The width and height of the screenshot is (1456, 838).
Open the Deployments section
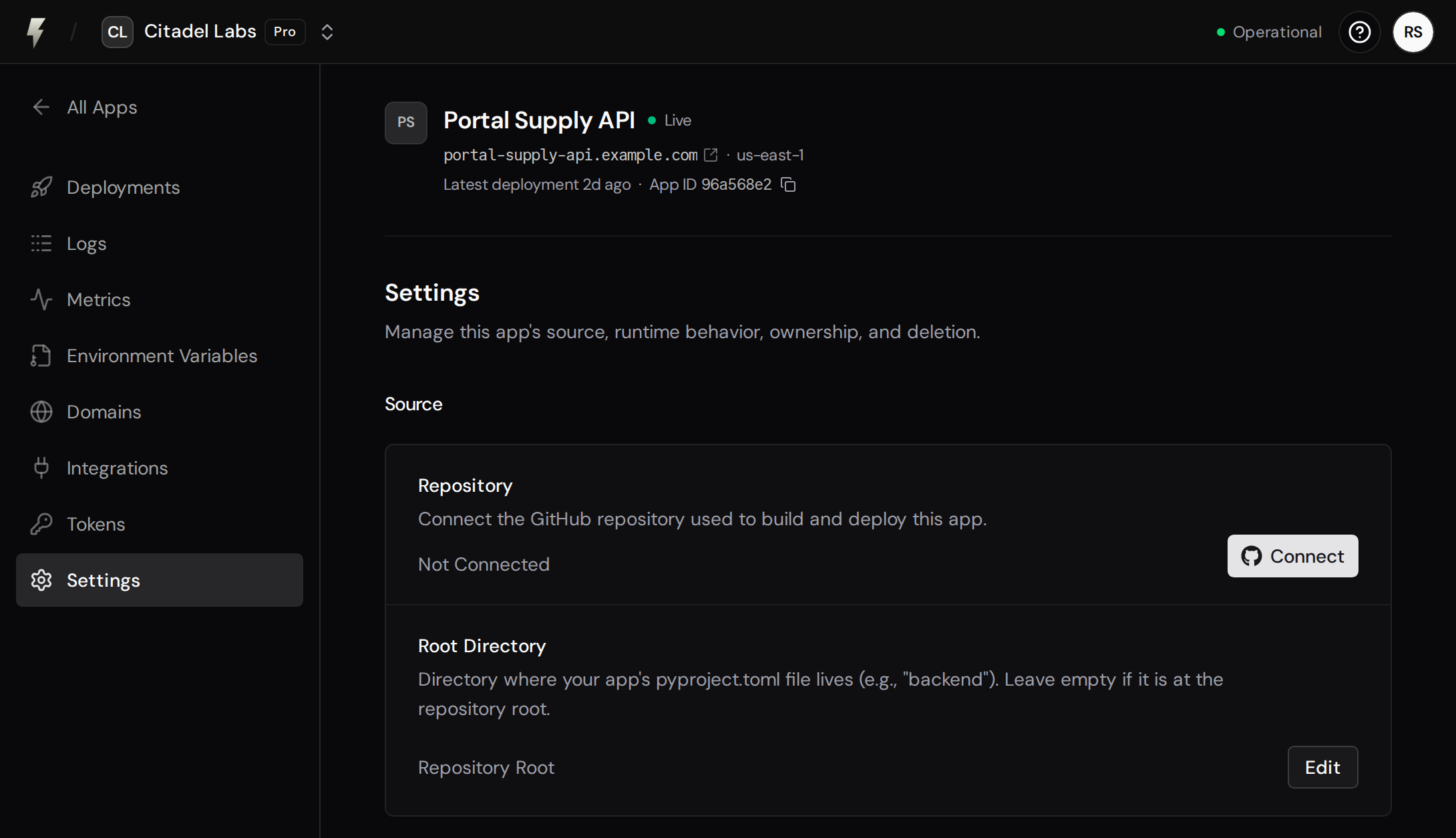click(160, 187)
